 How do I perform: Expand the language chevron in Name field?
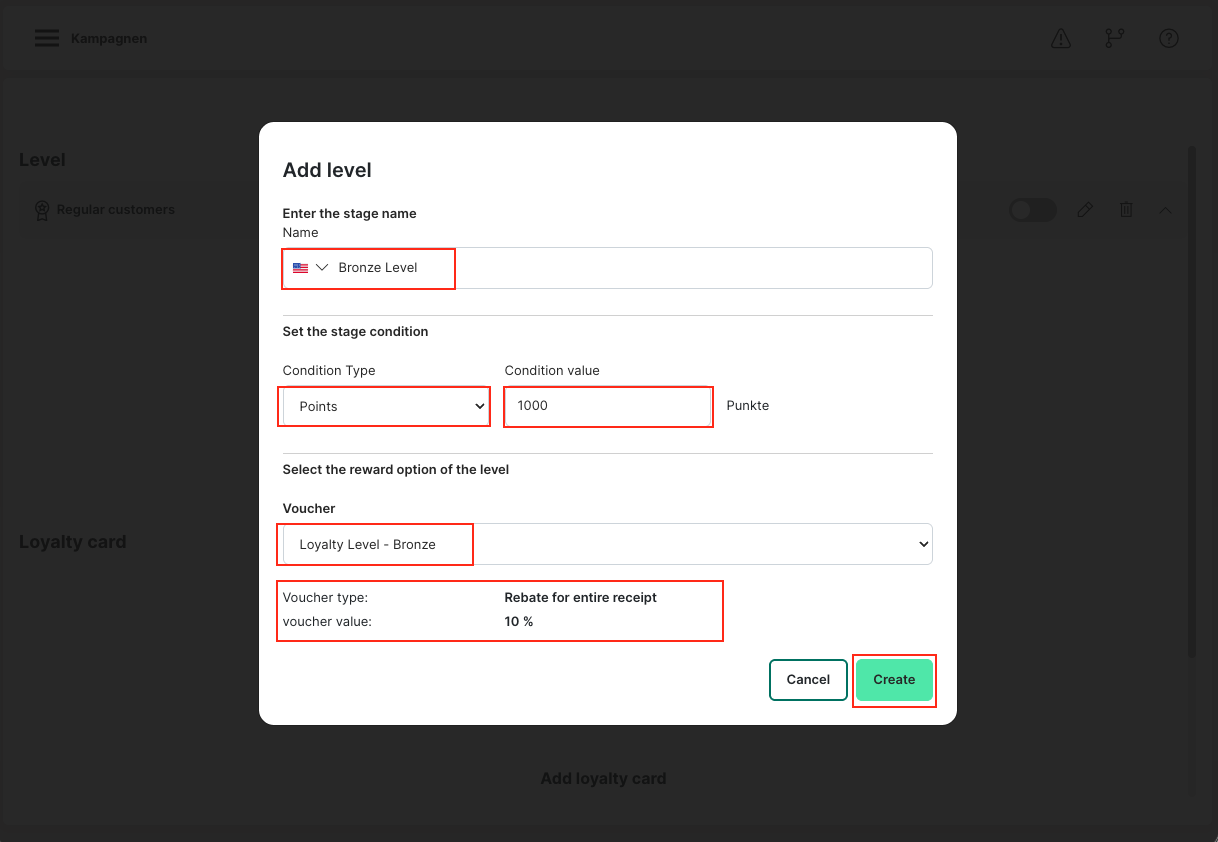(x=322, y=268)
